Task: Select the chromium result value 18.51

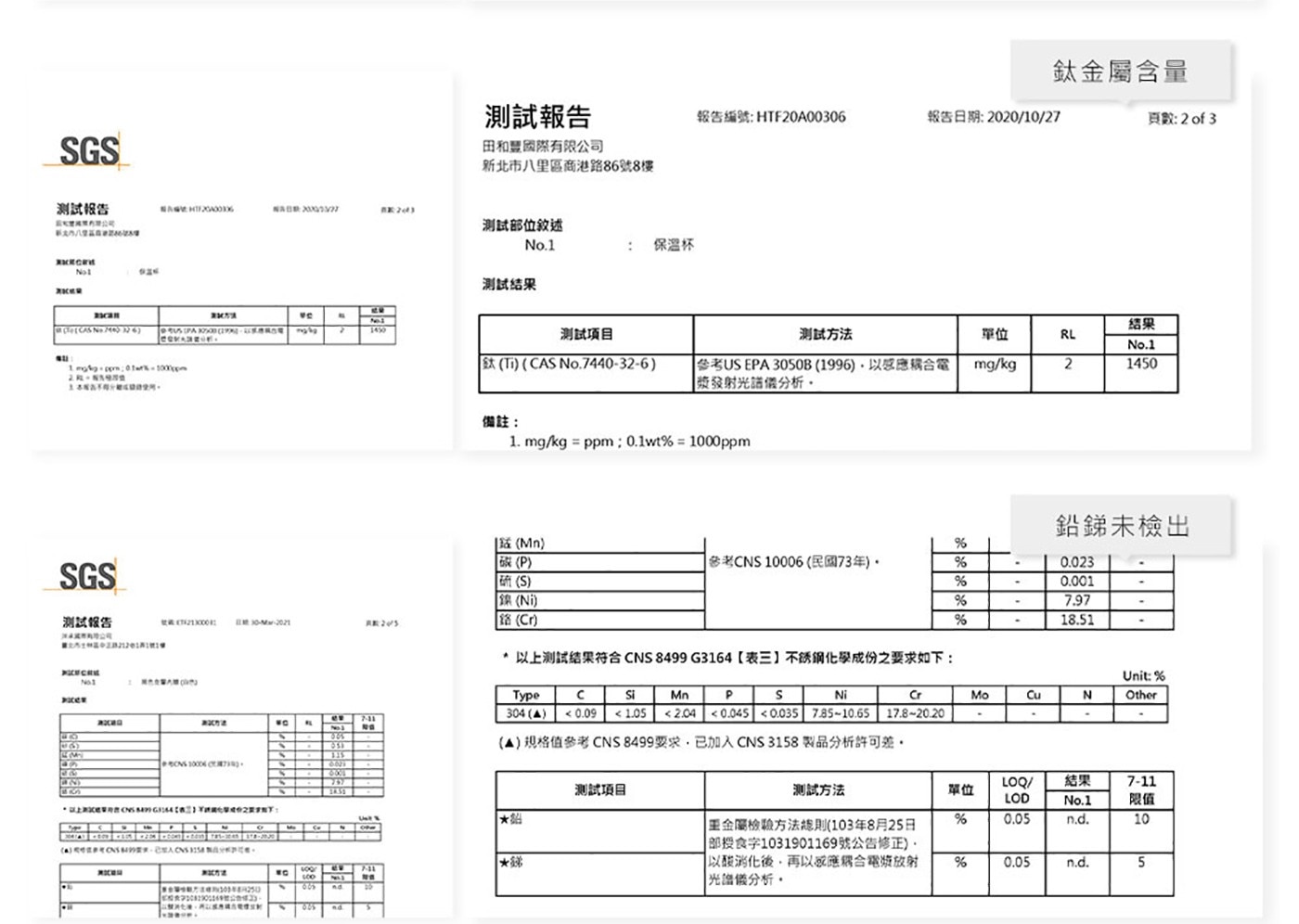Action: [x=1076, y=620]
